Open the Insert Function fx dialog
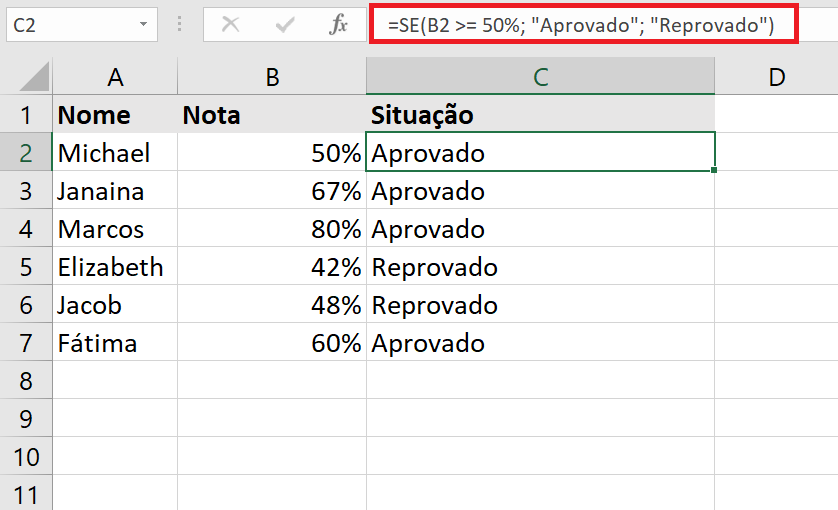 [x=338, y=24]
